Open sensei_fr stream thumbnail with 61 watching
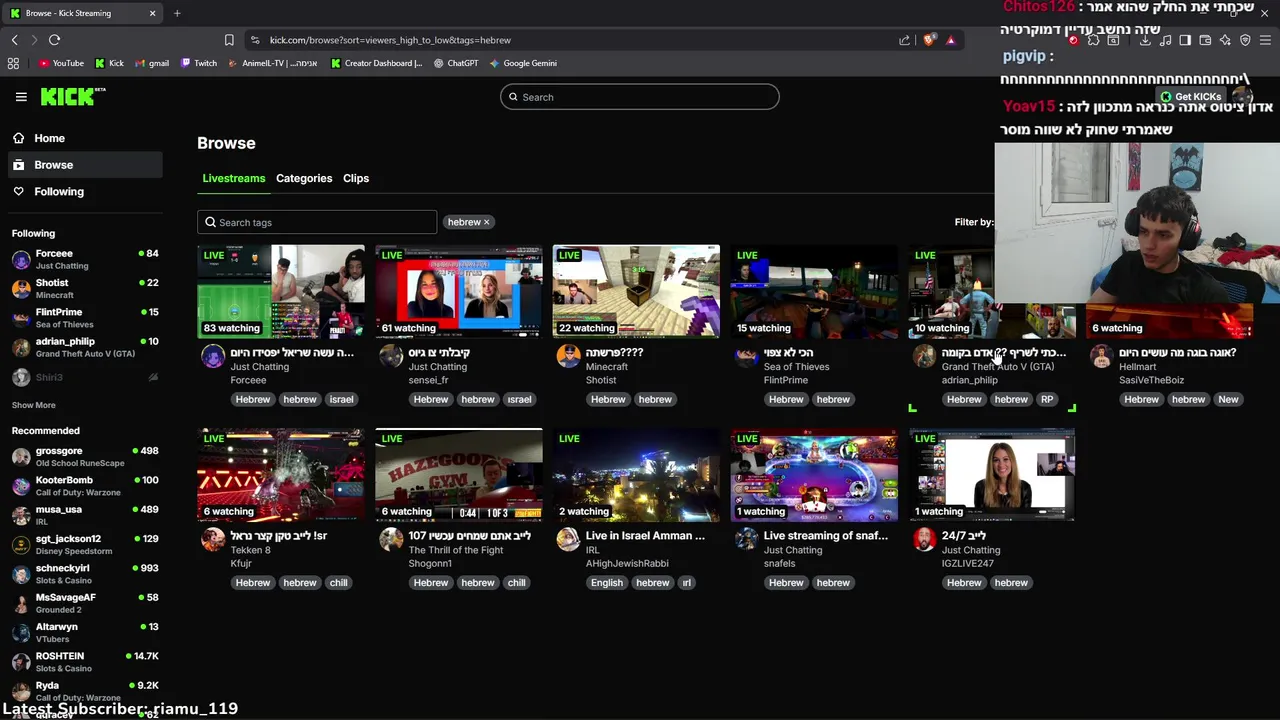1280x720 pixels. [x=459, y=291]
